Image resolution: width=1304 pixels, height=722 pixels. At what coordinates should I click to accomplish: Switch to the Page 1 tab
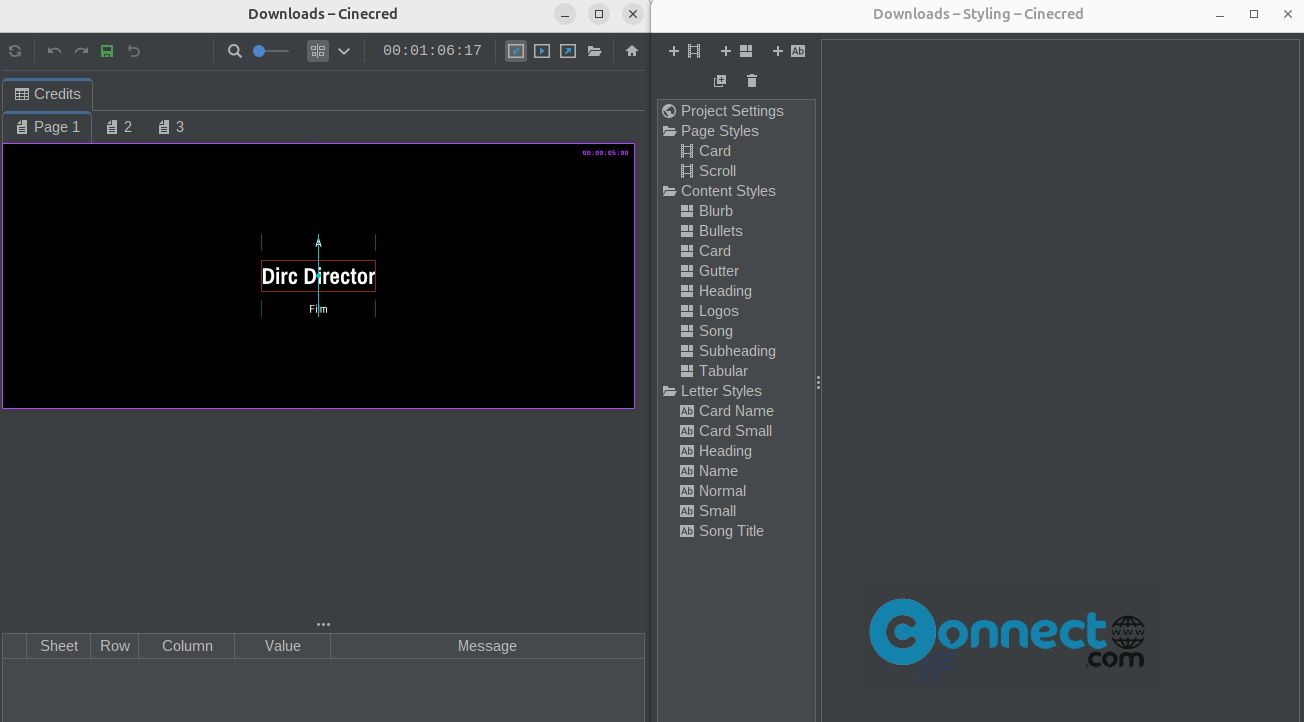(x=47, y=127)
